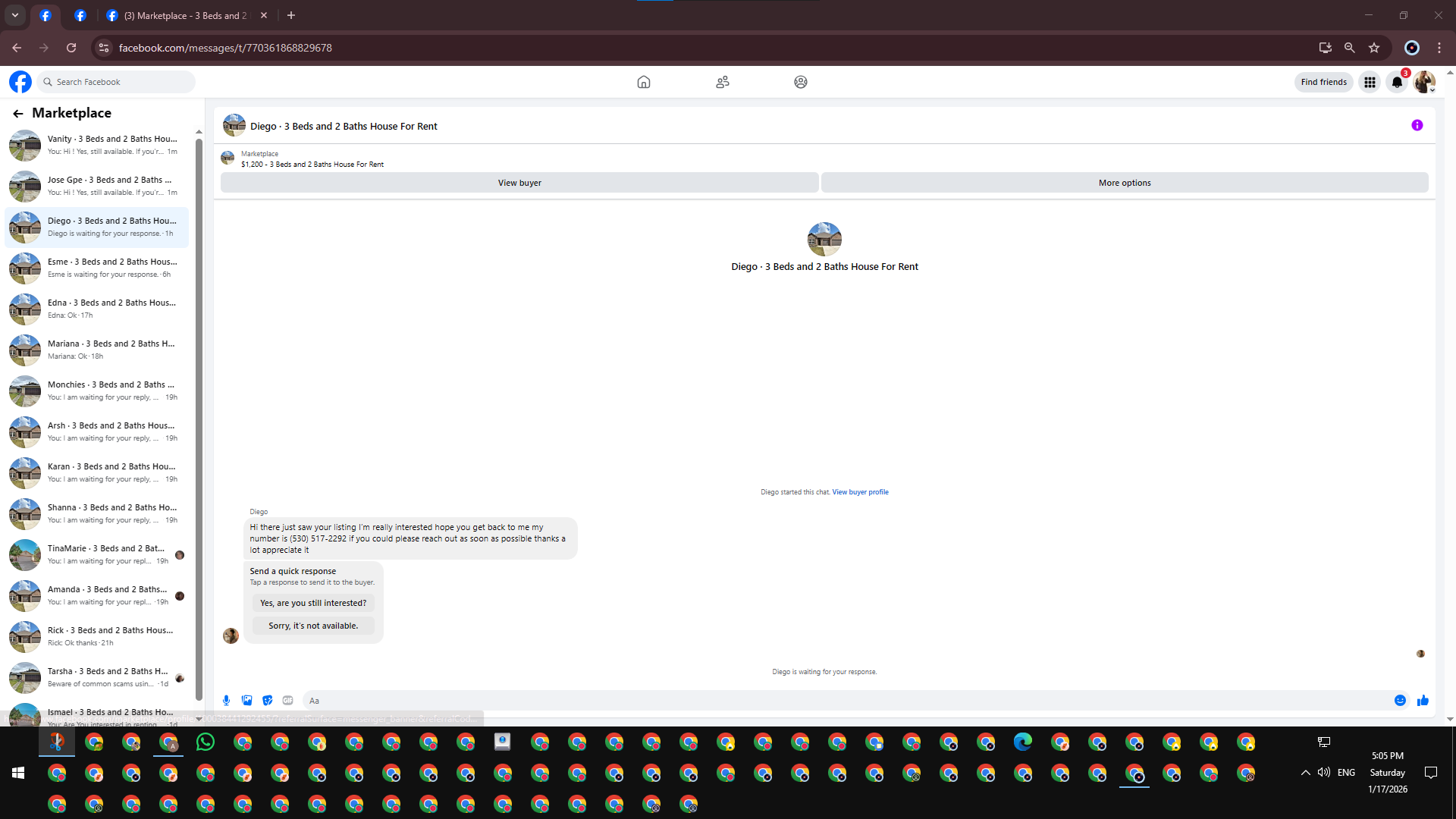Go to Facebook Home icon
Screen dimensions: 1456x819
643,82
